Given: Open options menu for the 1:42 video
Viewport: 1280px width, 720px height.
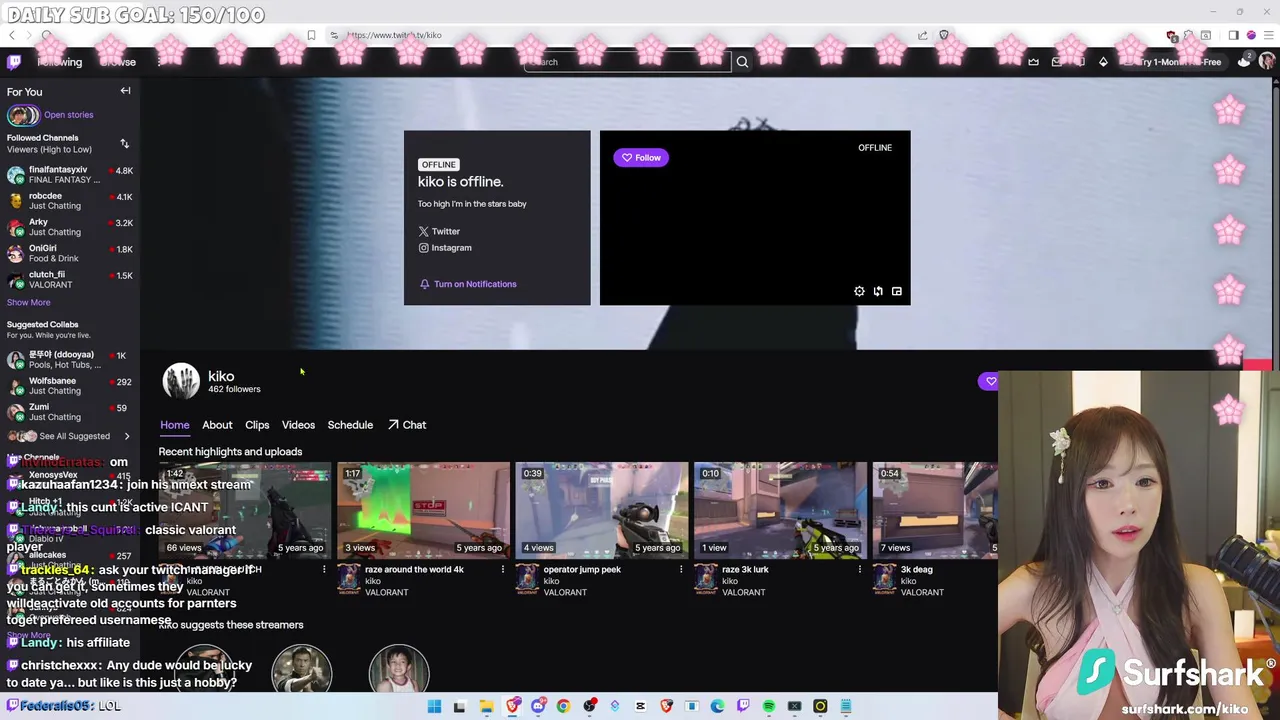Looking at the screenshot, I should pos(324,570).
